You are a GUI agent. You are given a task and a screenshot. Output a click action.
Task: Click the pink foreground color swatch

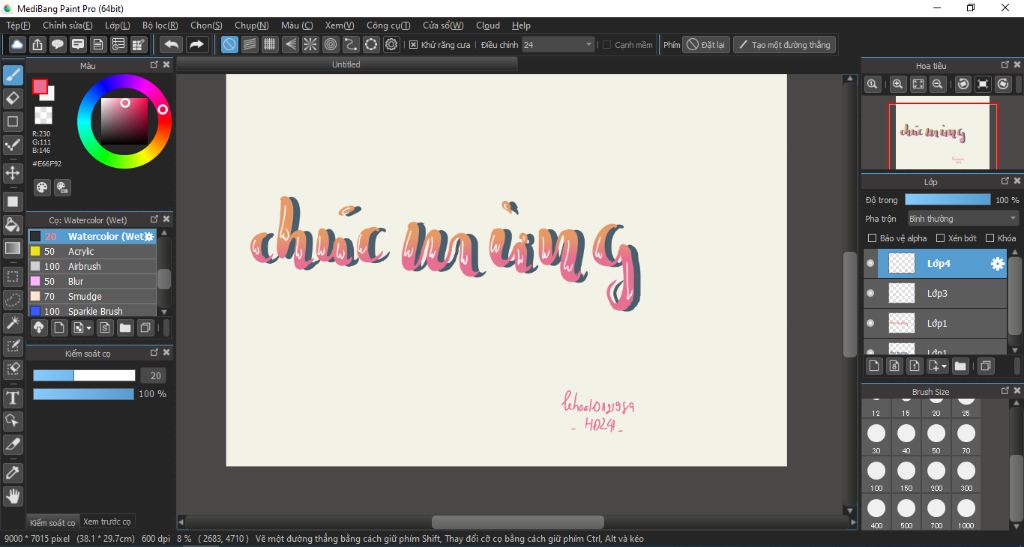point(40,87)
